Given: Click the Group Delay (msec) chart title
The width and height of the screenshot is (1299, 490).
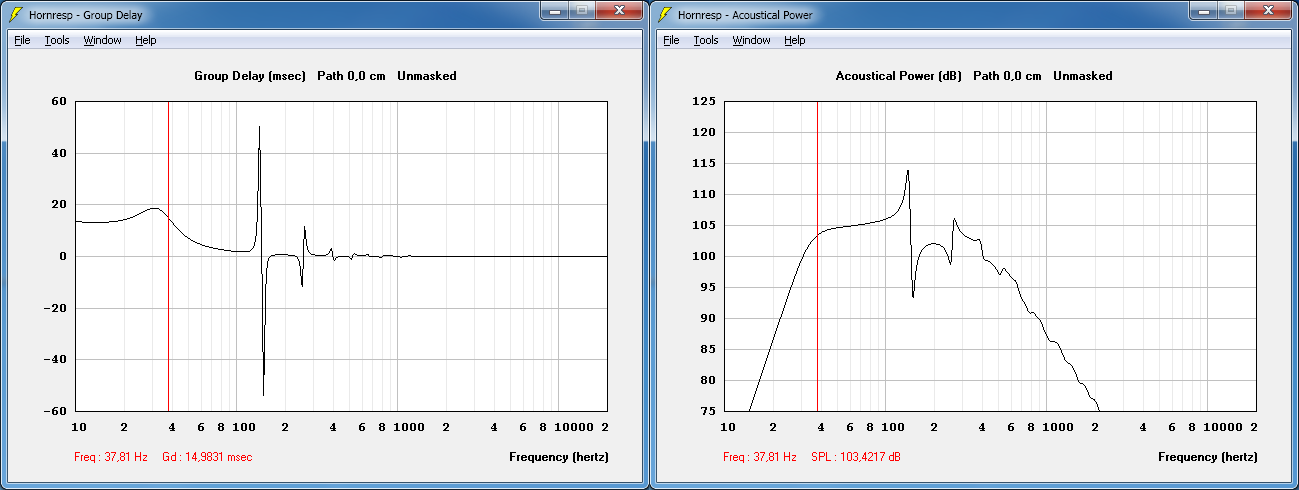Looking at the screenshot, I should tap(251, 76).
